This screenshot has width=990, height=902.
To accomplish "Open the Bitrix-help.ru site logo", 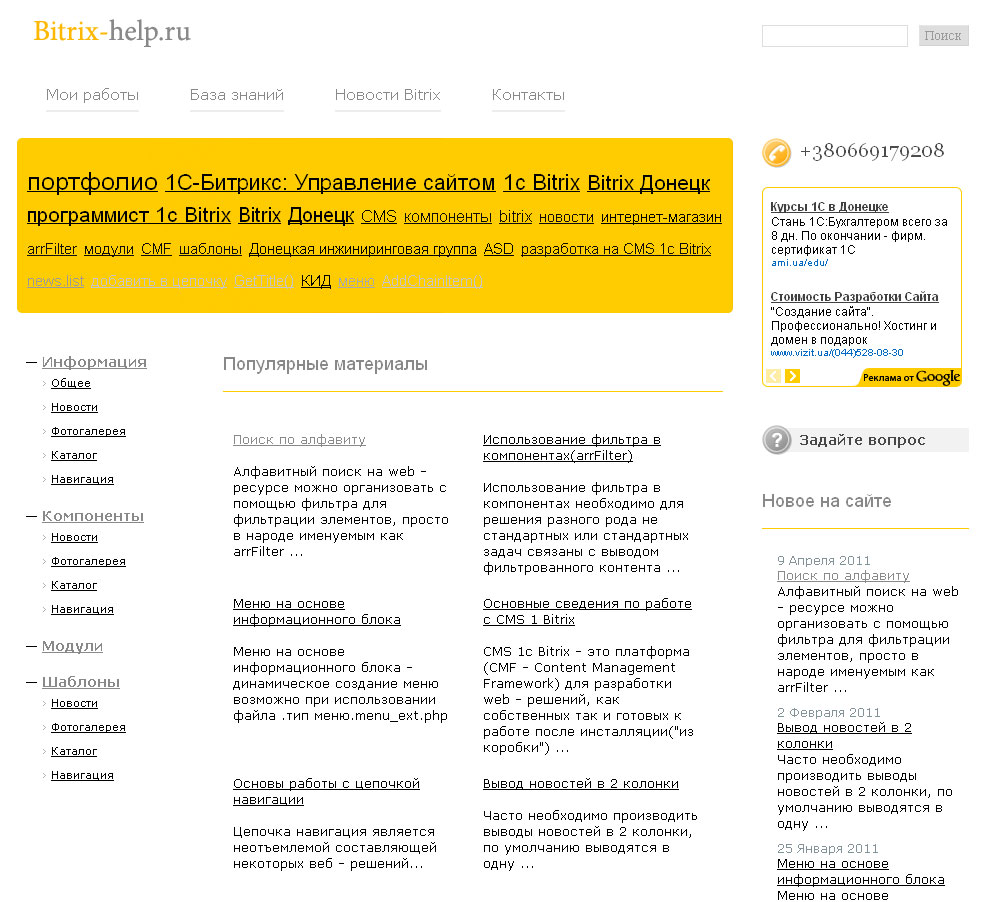I will tap(112, 32).
